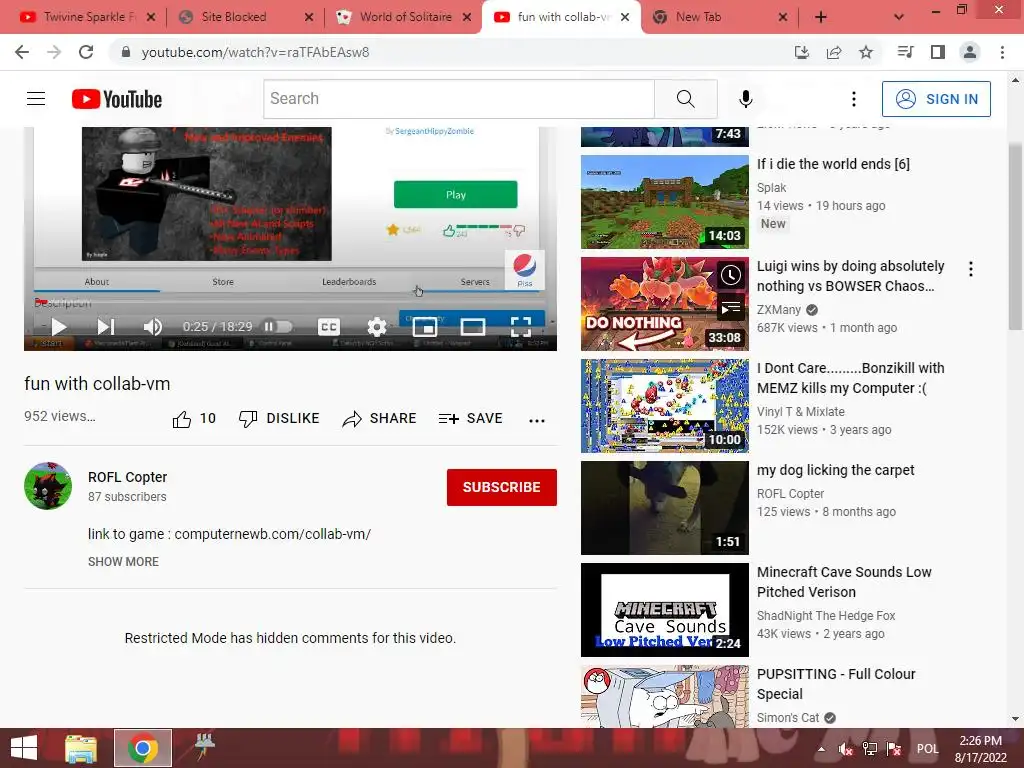The image size is (1024, 768).
Task: Click SIGN IN button
Action: tap(936, 99)
